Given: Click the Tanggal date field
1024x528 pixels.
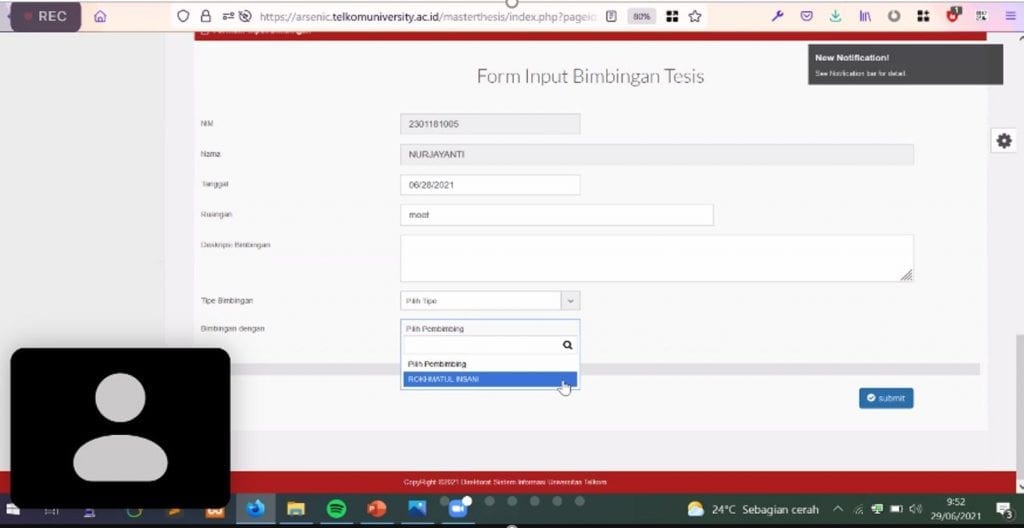Looking at the screenshot, I should [489, 185].
